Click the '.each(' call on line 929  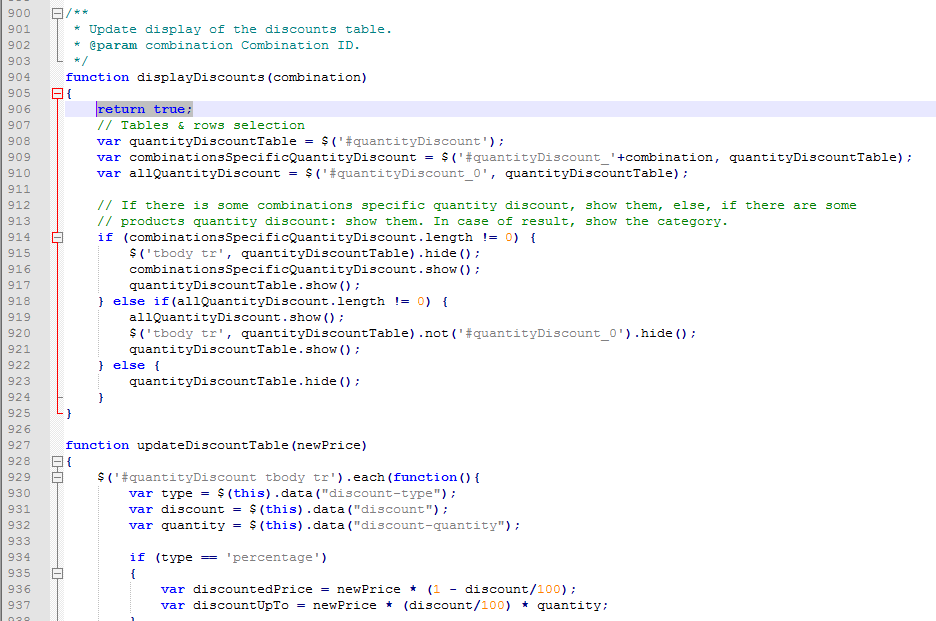(369, 477)
